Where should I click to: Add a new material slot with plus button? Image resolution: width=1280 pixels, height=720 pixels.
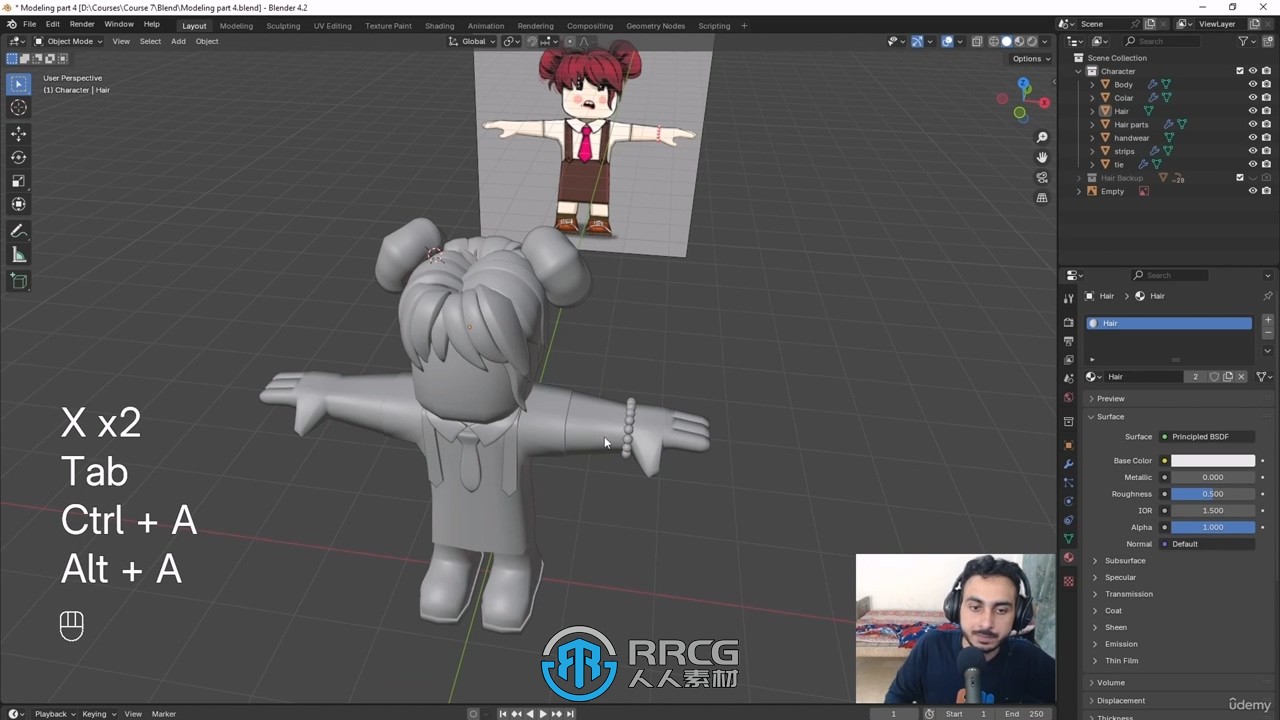click(1268, 320)
